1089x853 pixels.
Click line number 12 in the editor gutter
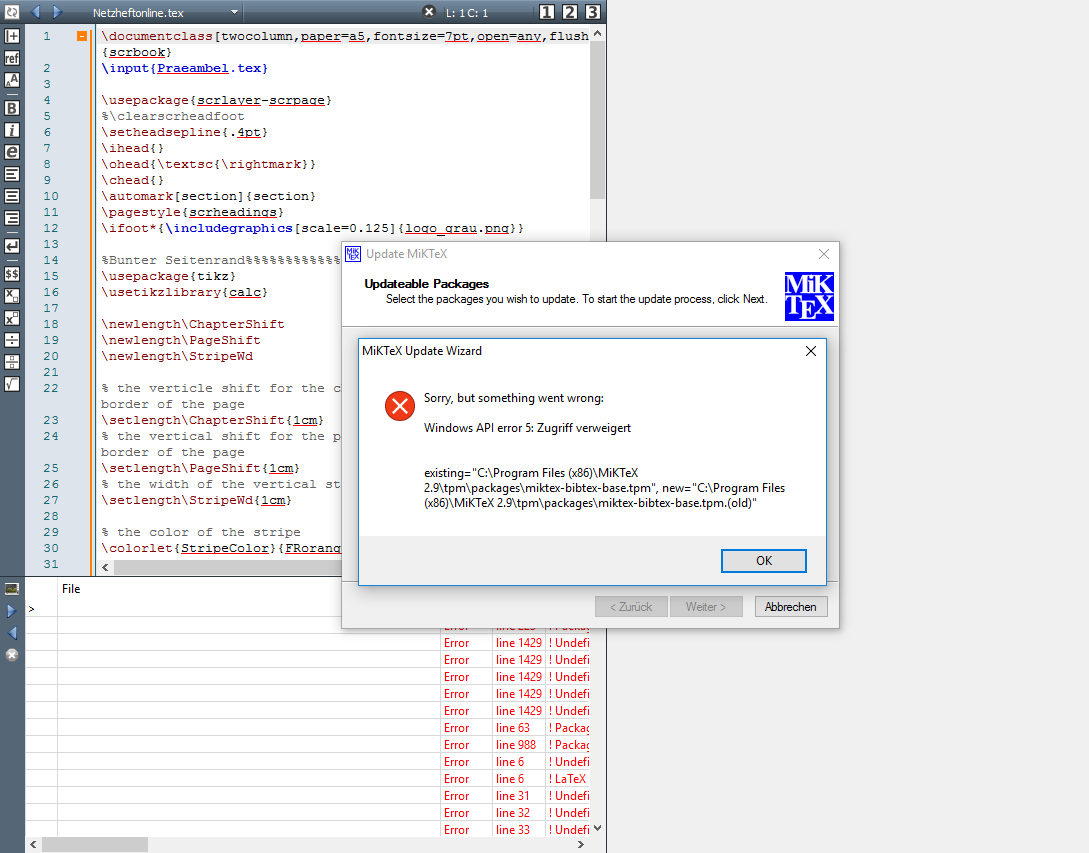coord(51,229)
